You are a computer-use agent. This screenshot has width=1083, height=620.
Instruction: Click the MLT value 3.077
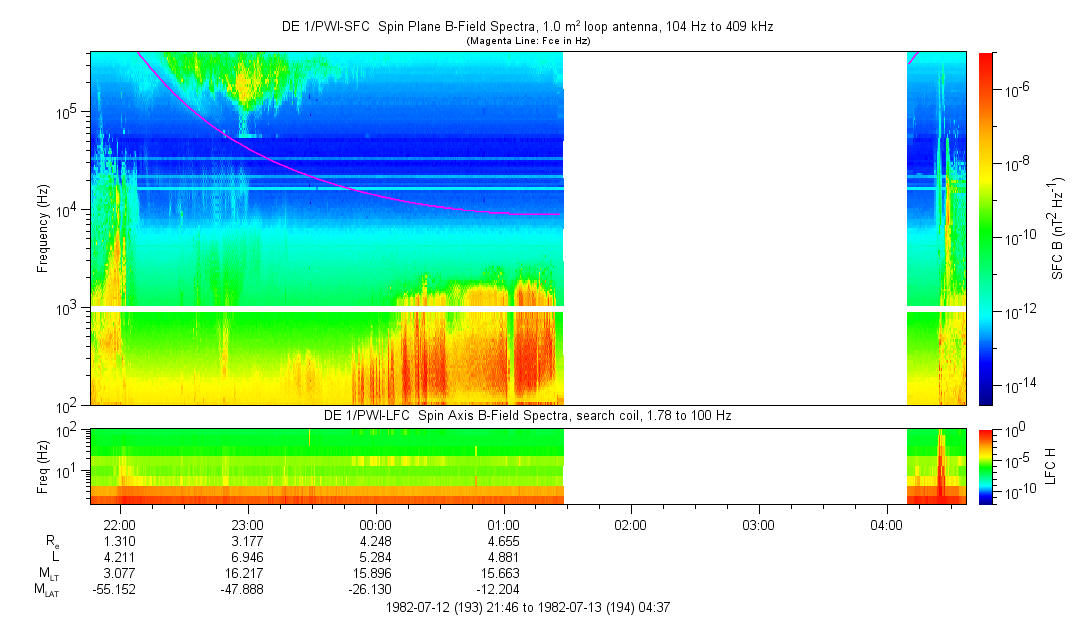point(120,573)
